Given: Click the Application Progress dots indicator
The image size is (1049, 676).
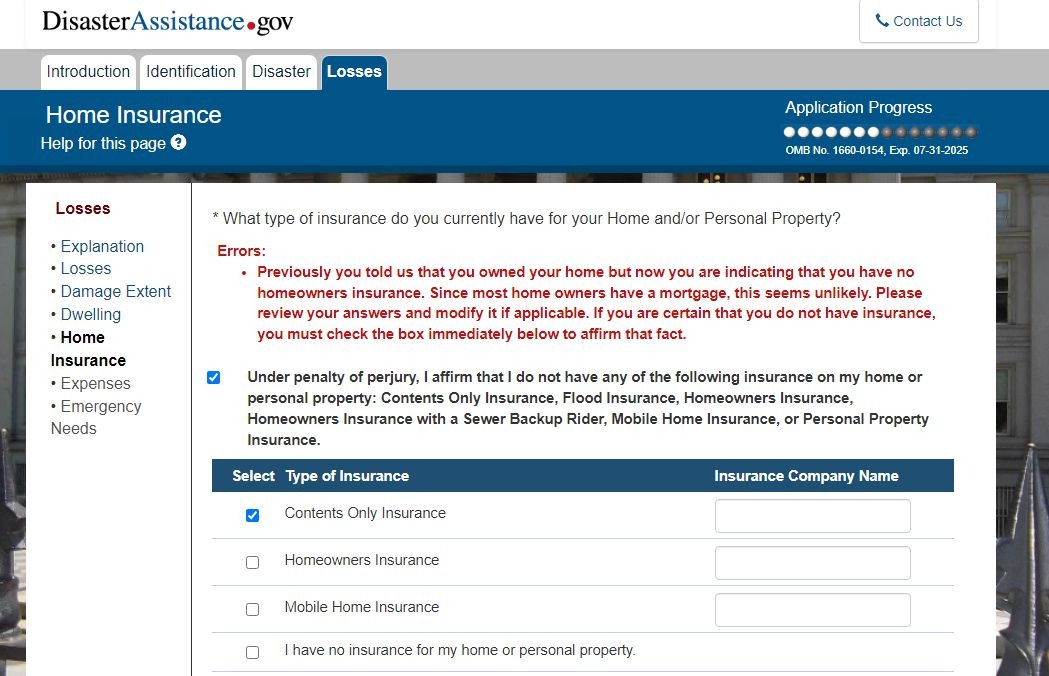Looking at the screenshot, I should click(880, 132).
